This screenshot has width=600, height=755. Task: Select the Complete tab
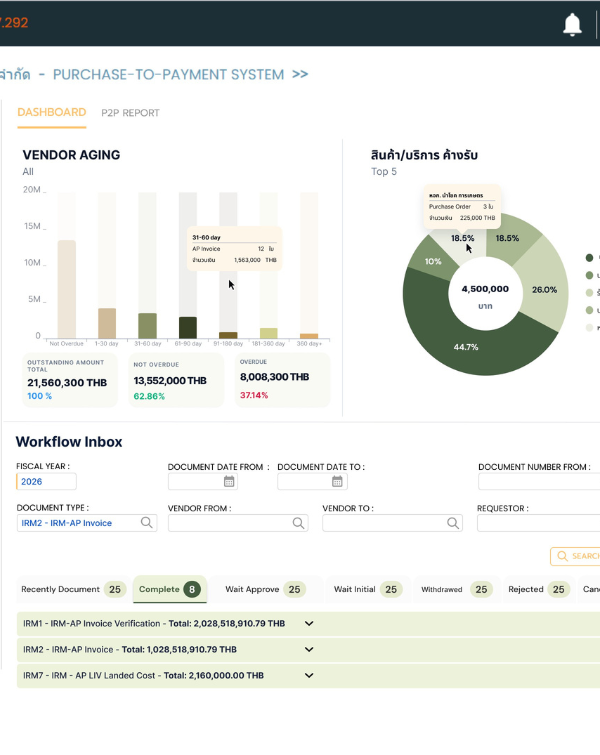click(170, 589)
